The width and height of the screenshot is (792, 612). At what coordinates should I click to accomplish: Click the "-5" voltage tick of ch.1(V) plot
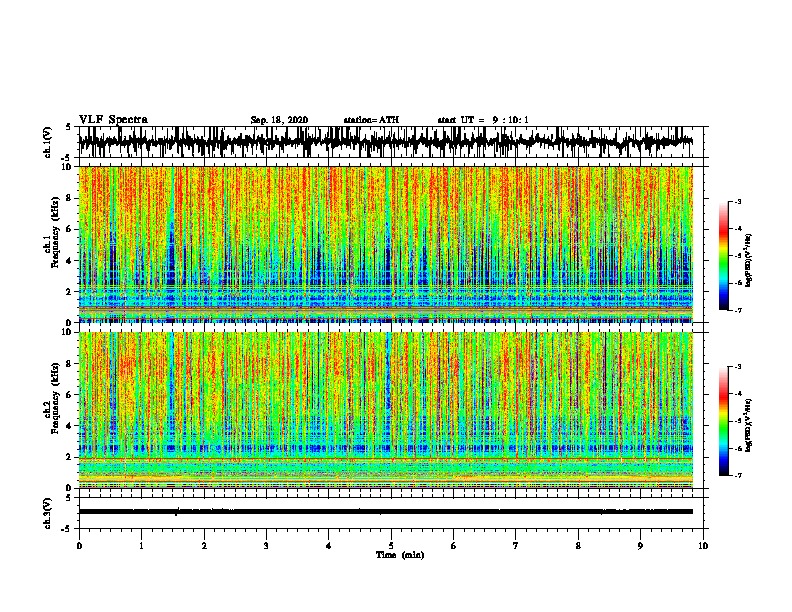(x=67, y=158)
